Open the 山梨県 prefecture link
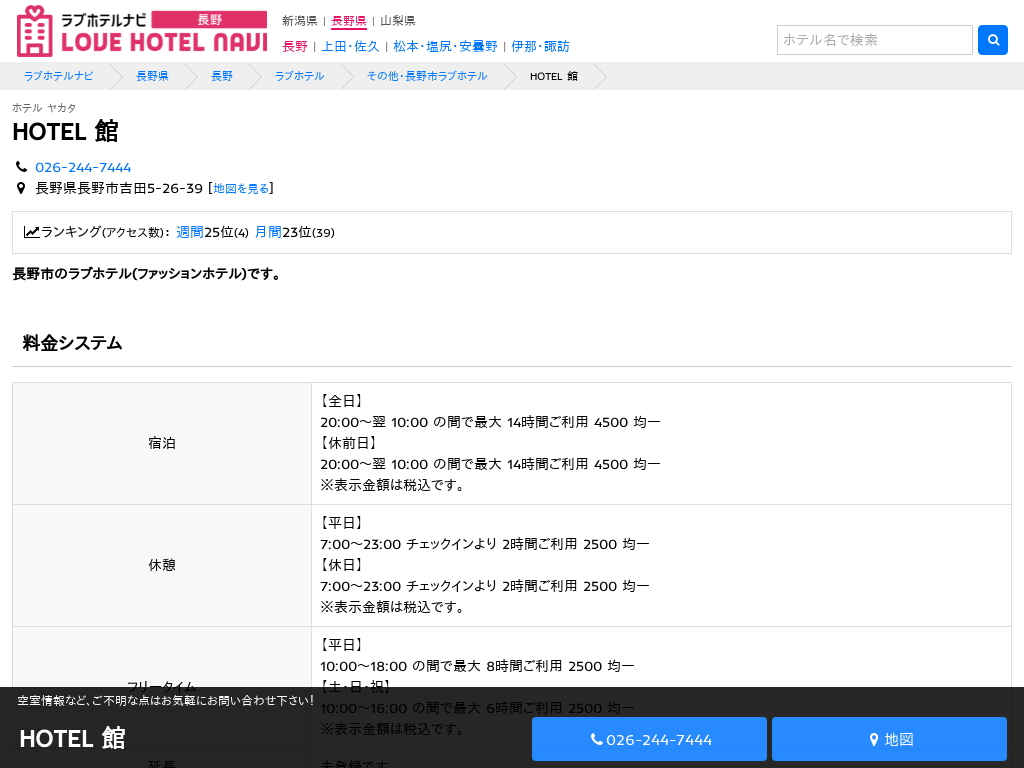 pyautogui.click(x=398, y=21)
